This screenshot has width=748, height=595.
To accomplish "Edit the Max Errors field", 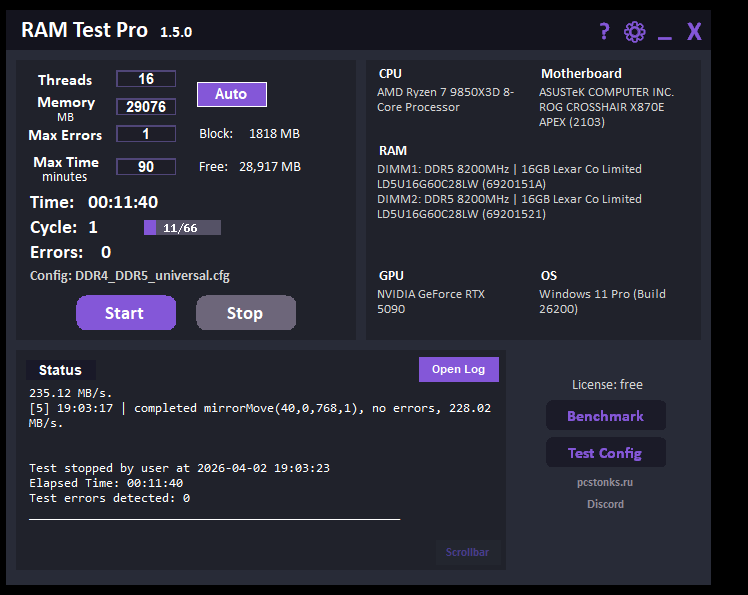I will click(x=146, y=134).
